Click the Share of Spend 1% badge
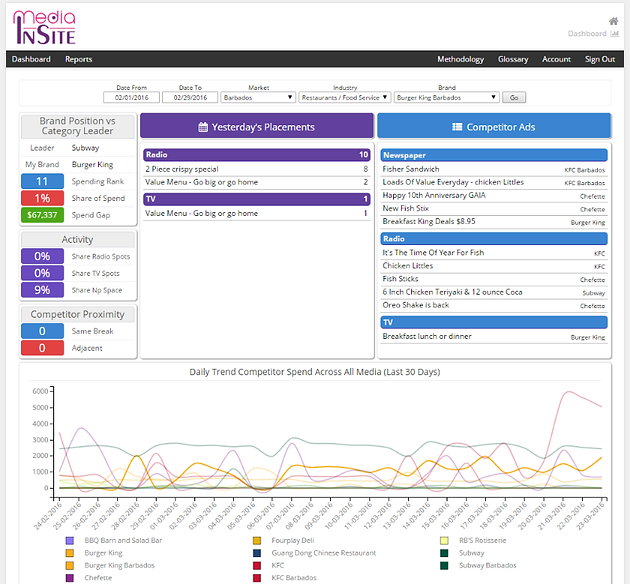630x584 pixels. [42, 198]
